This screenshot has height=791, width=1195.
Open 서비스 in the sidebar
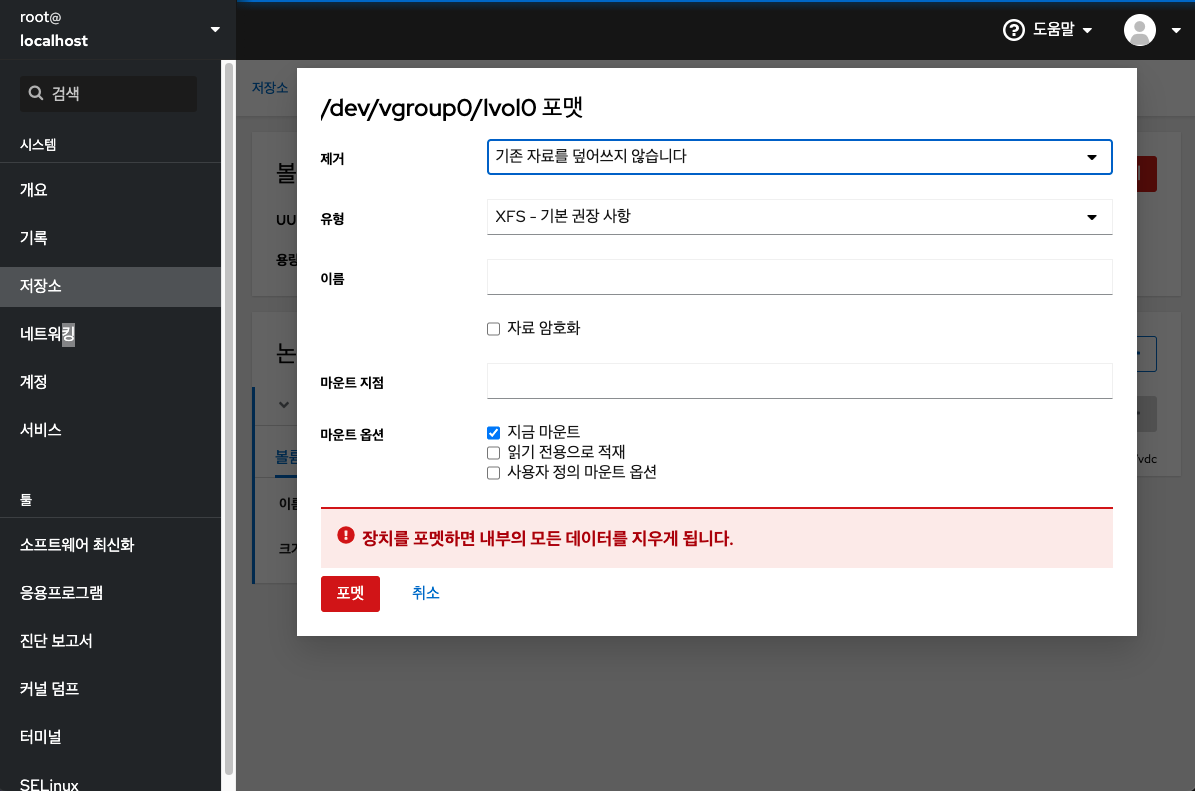click(x=111, y=430)
